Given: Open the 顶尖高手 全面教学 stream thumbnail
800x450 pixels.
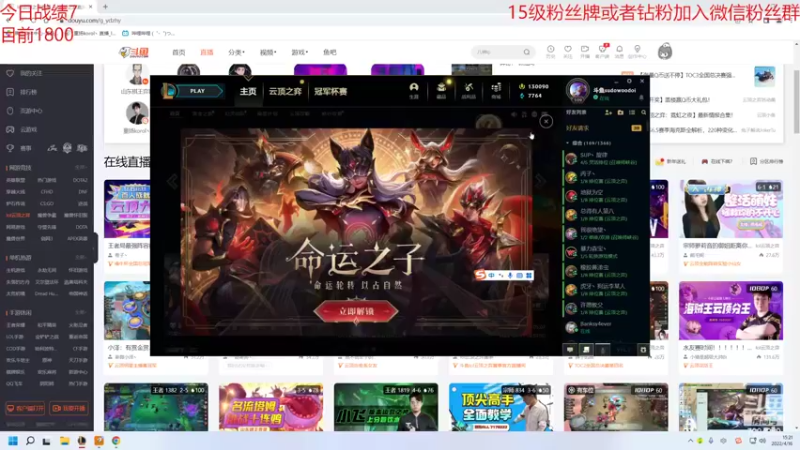Looking at the screenshot, I should point(501,407).
